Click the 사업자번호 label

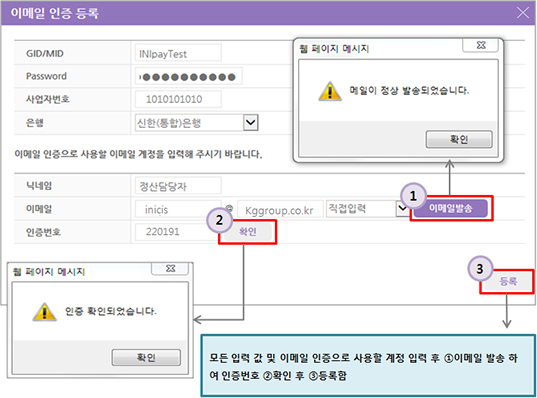pos(48,99)
